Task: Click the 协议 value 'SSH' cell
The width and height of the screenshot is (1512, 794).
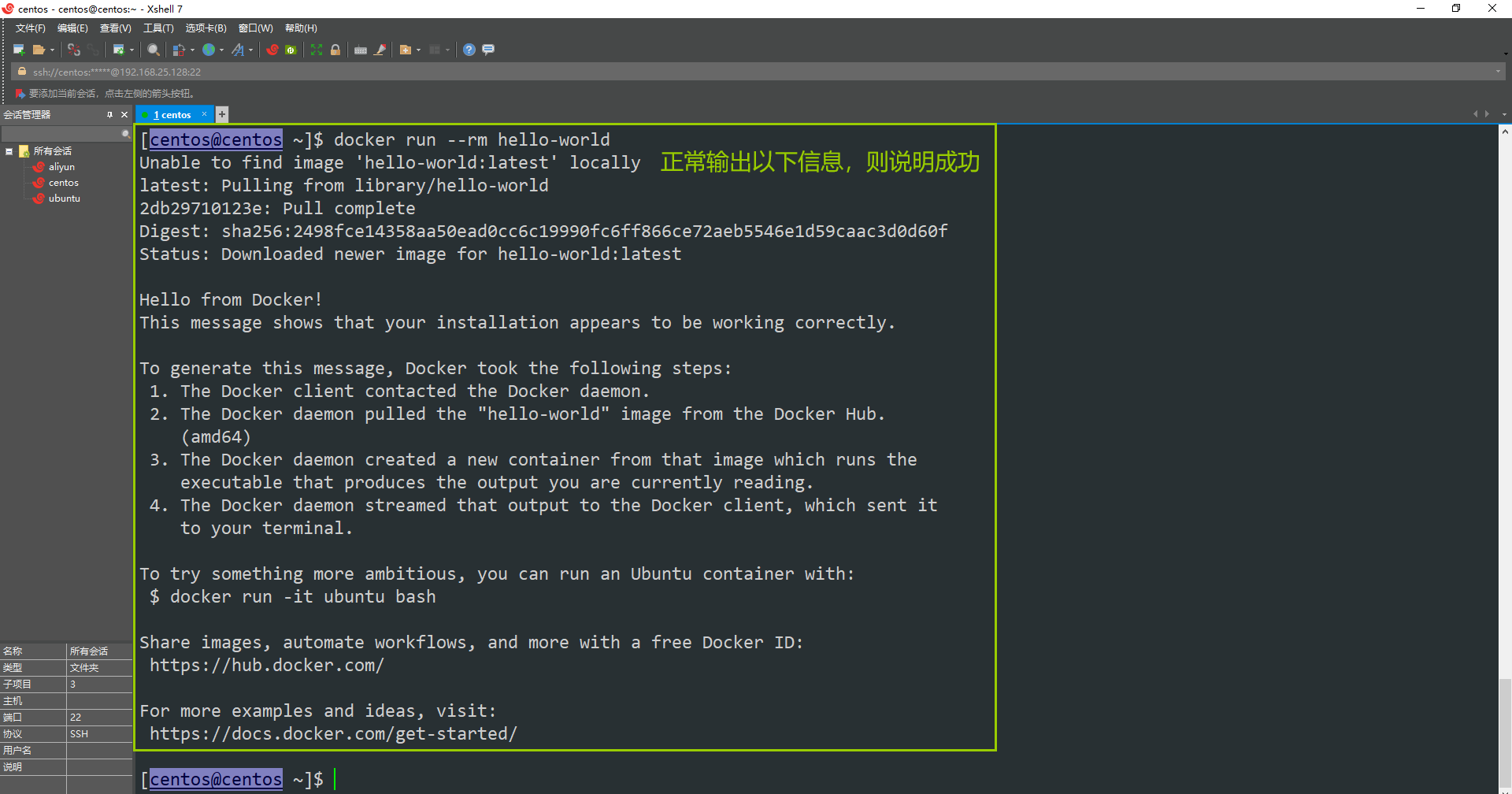Action: coord(99,734)
